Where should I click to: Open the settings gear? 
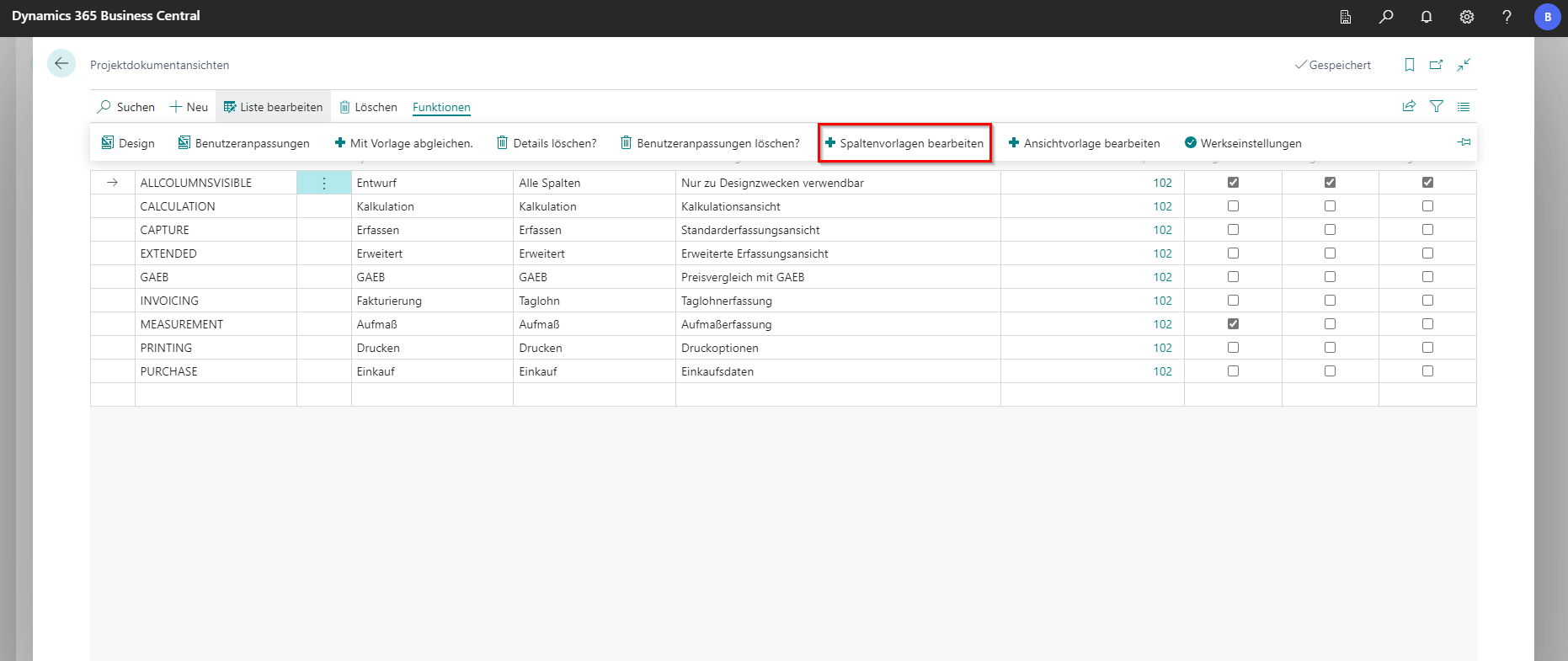coord(1467,17)
